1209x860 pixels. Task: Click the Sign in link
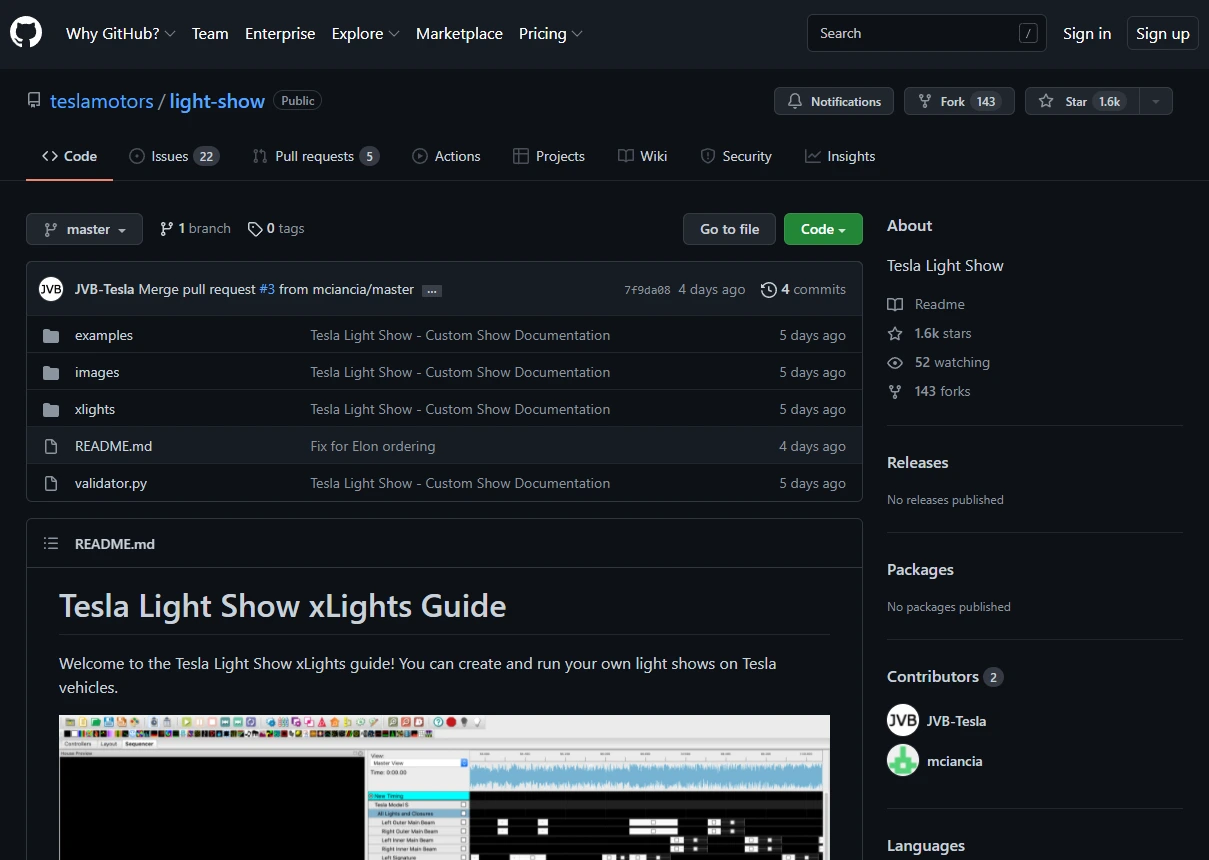coord(1087,33)
